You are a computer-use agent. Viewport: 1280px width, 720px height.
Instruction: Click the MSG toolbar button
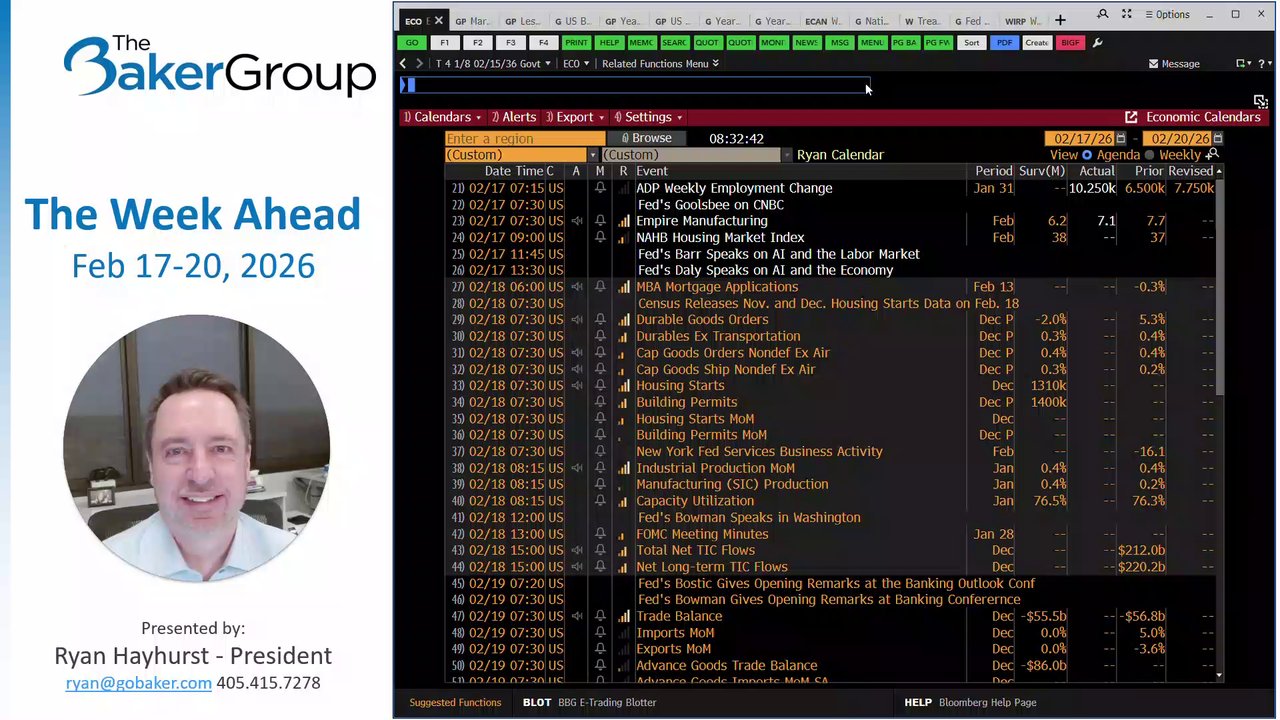(839, 43)
